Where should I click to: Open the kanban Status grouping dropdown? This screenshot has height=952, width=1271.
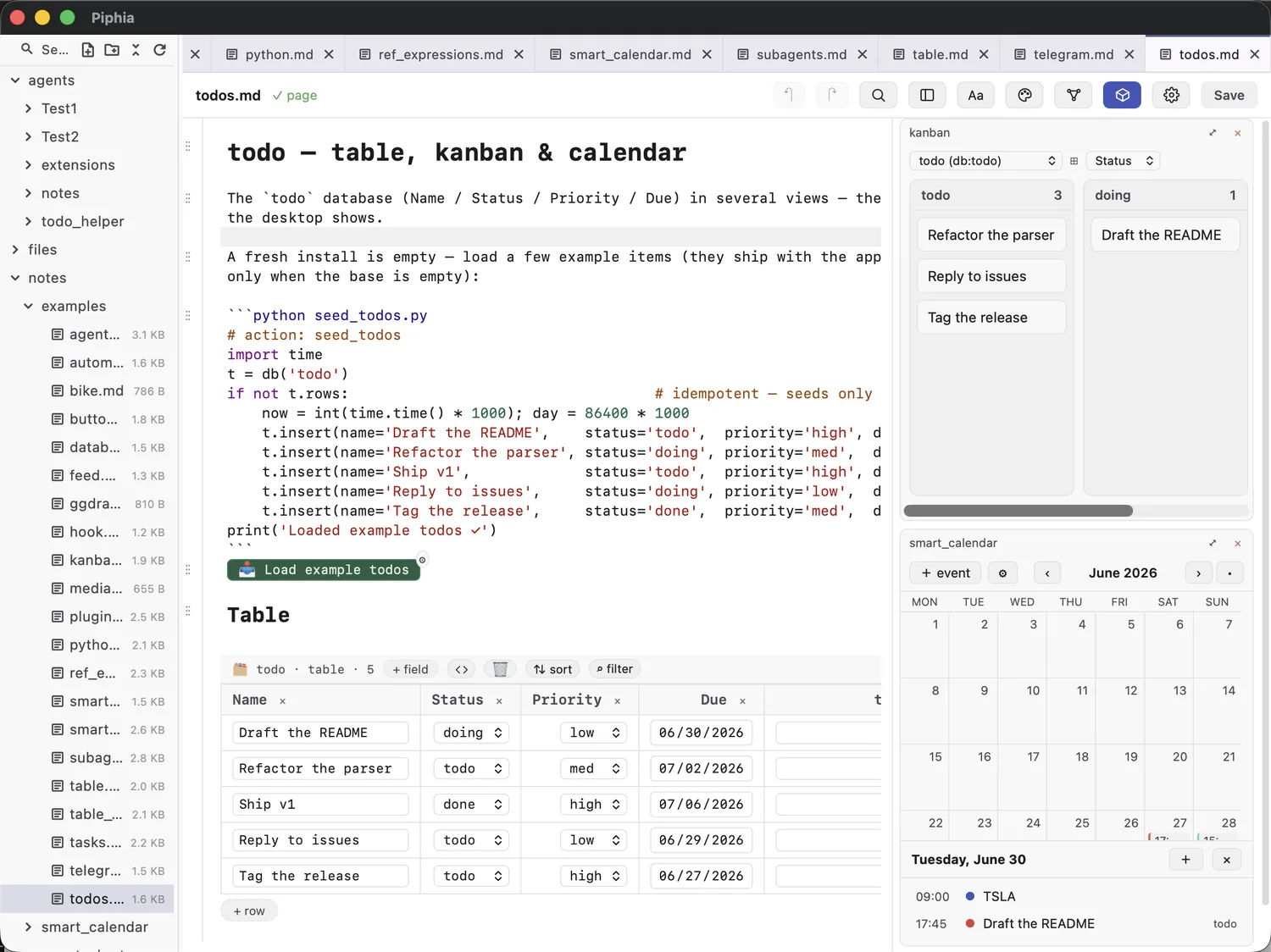pyautogui.click(x=1124, y=161)
